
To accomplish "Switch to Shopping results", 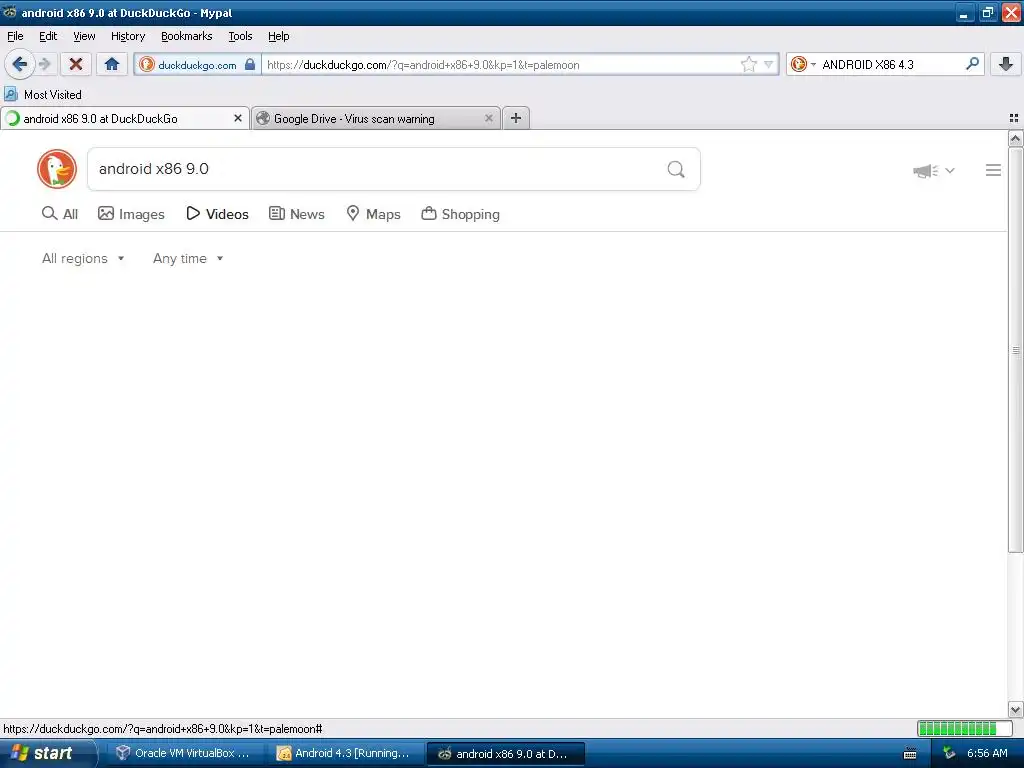I will click(460, 214).
